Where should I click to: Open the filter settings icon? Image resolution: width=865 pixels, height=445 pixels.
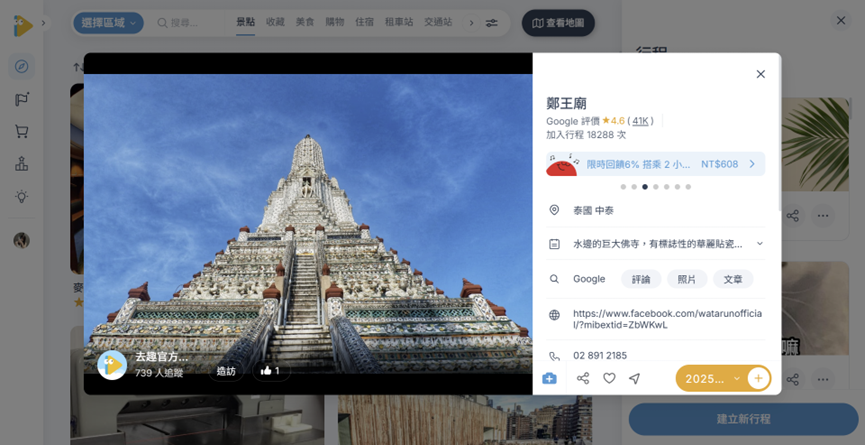point(492,23)
